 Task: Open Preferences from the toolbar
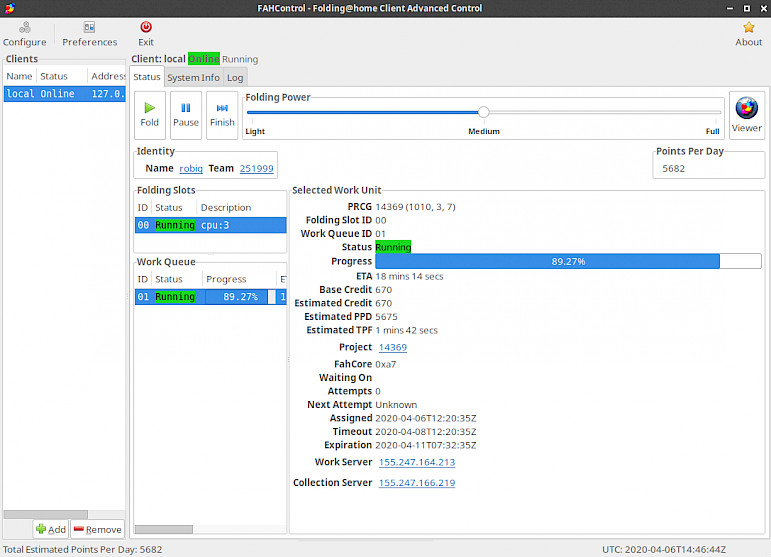tap(89, 34)
